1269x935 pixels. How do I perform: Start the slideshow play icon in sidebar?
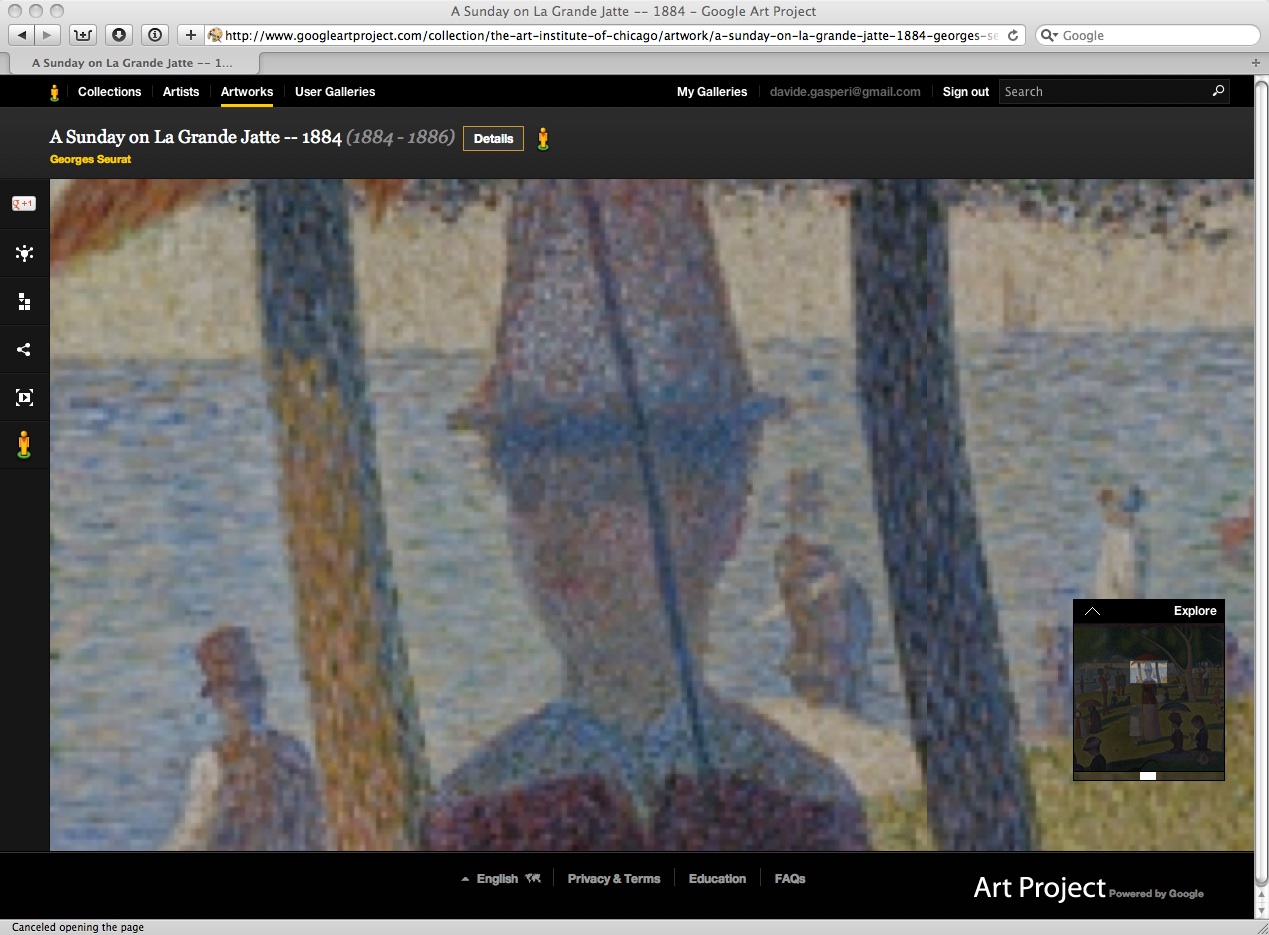24,398
